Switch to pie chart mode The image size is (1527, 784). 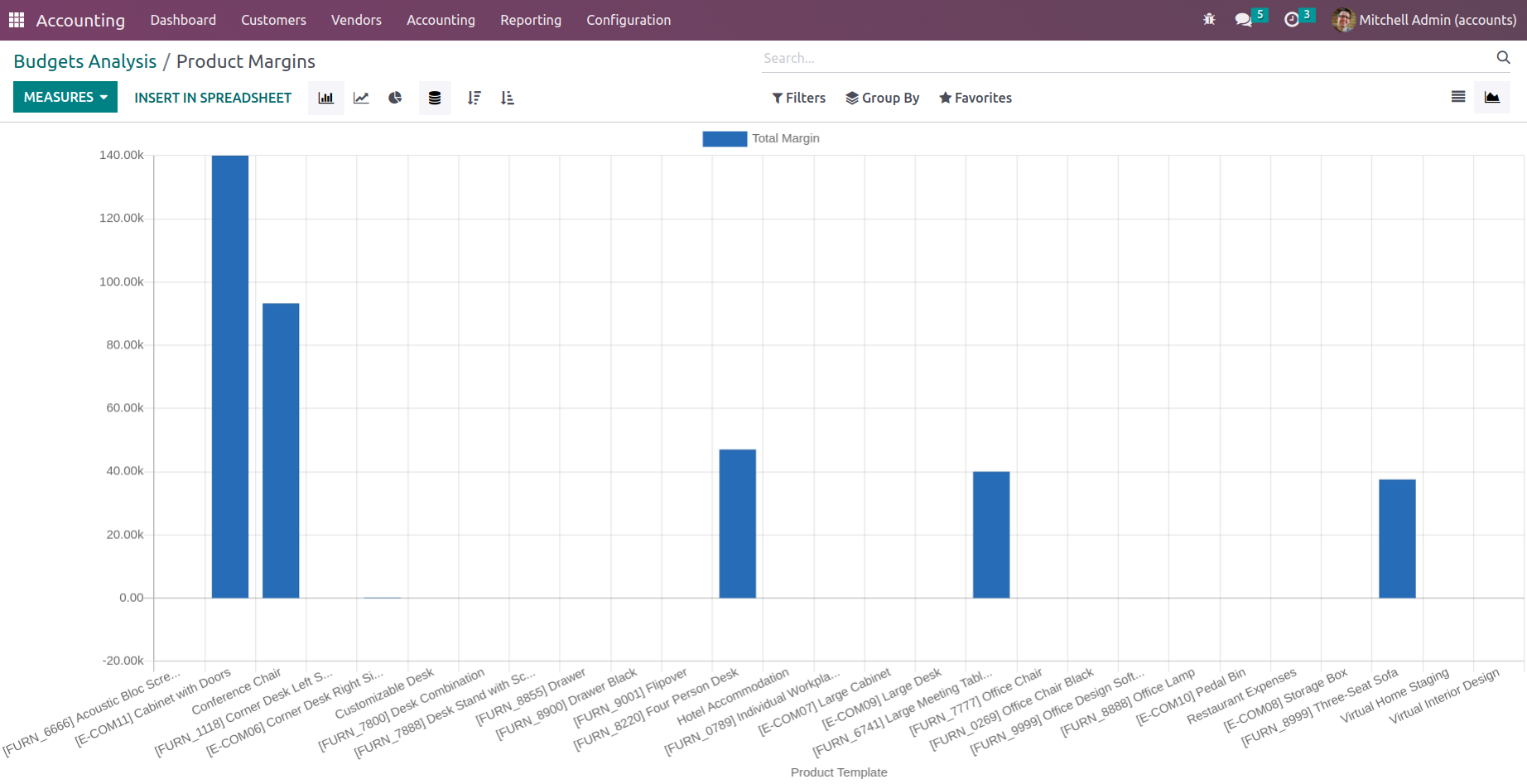tap(395, 98)
